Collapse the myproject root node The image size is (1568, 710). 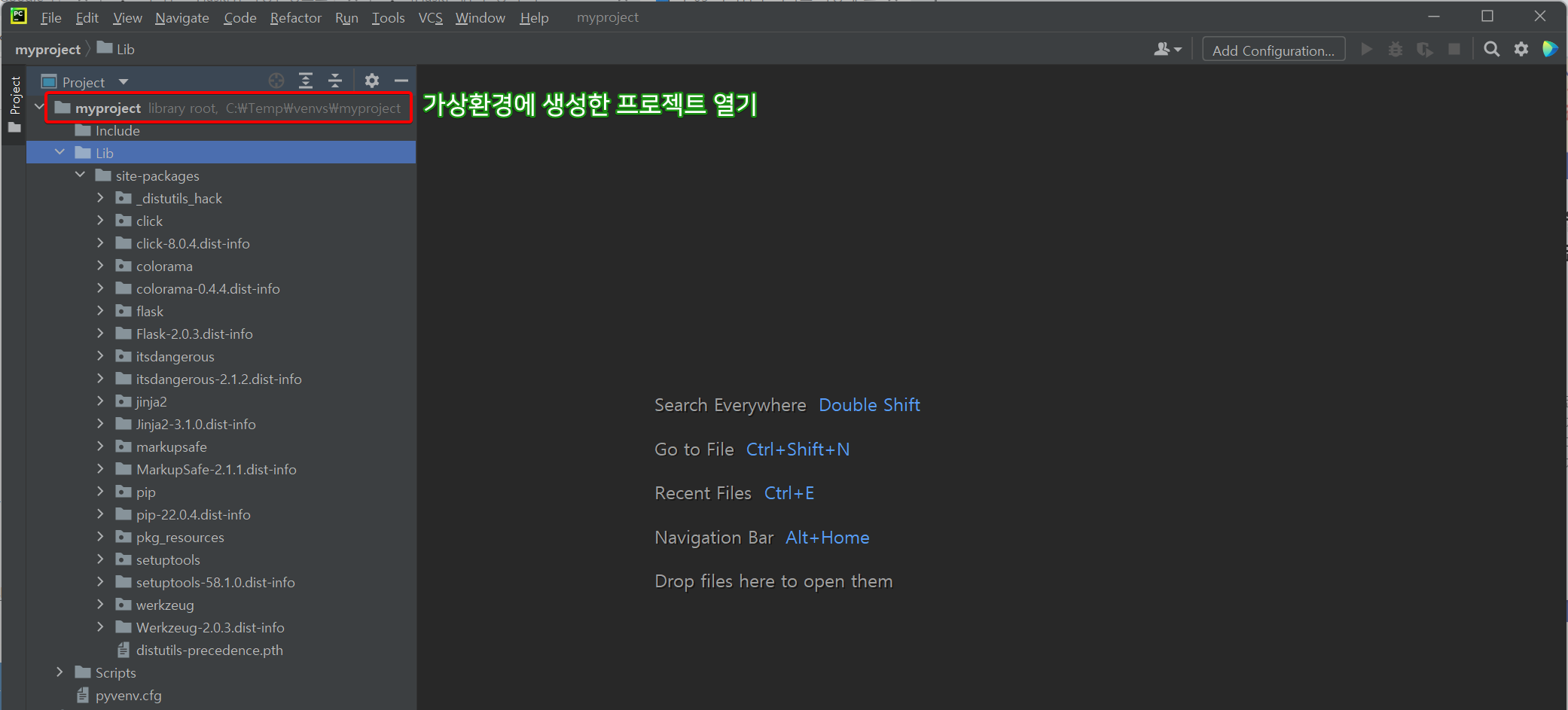tap(39, 107)
